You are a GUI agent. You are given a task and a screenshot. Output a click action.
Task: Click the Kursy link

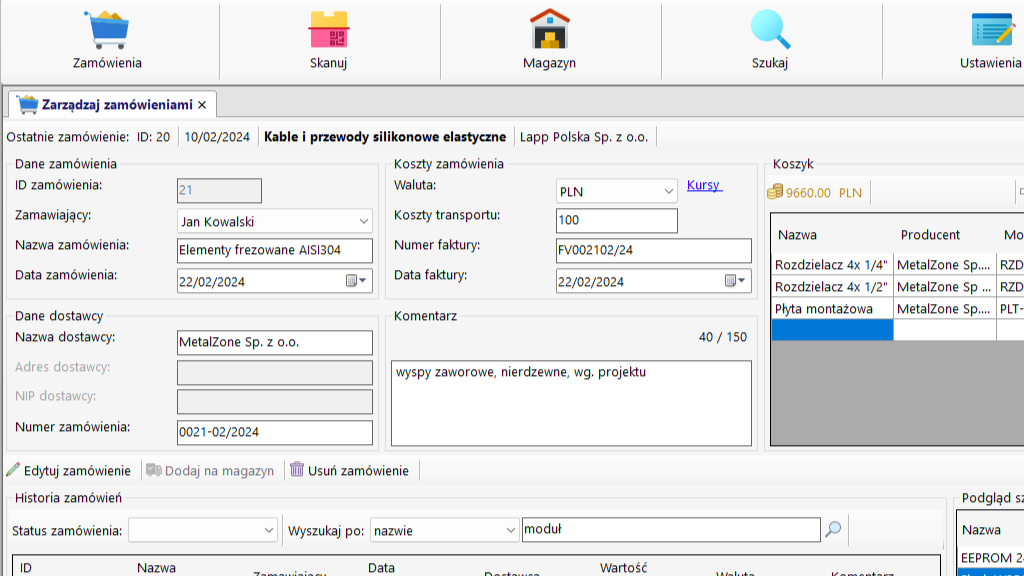(704, 185)
